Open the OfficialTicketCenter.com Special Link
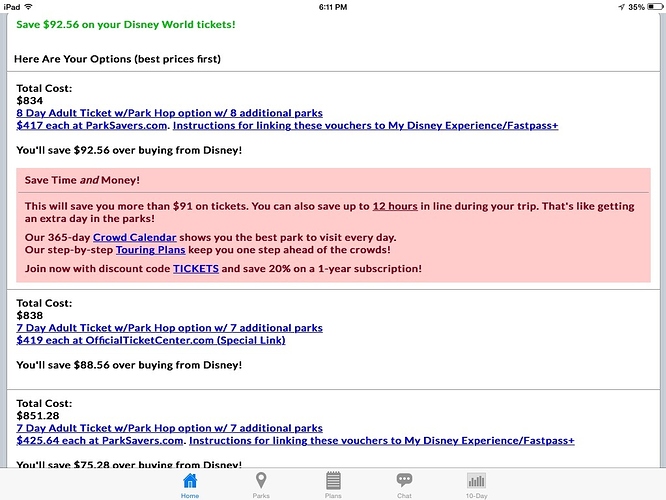 [x=150, y=340]
